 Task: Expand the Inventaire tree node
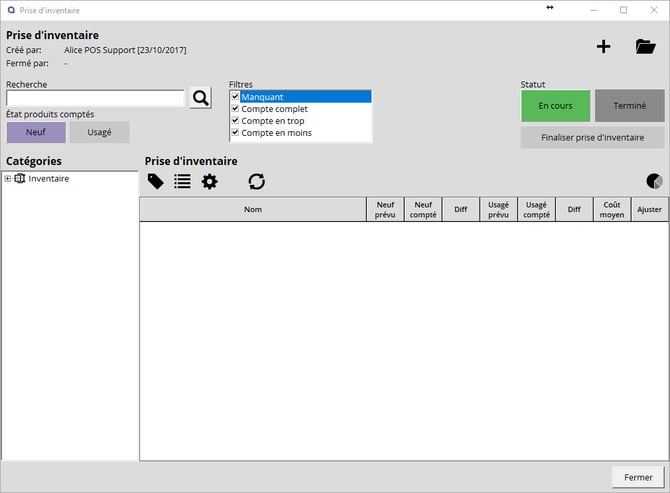(x=8, y=179)
